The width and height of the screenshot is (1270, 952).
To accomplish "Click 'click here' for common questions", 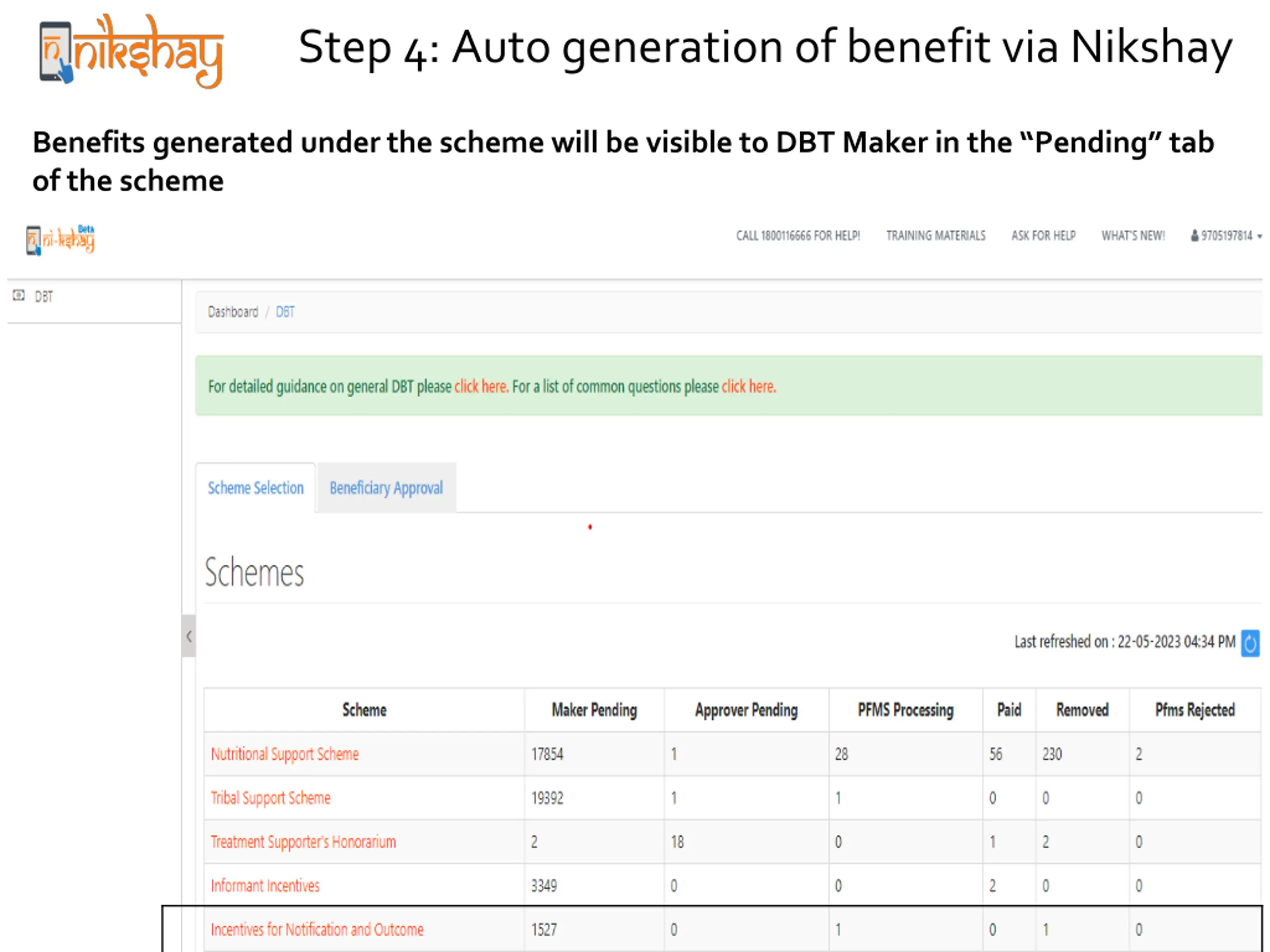I will tap(749, 387).
